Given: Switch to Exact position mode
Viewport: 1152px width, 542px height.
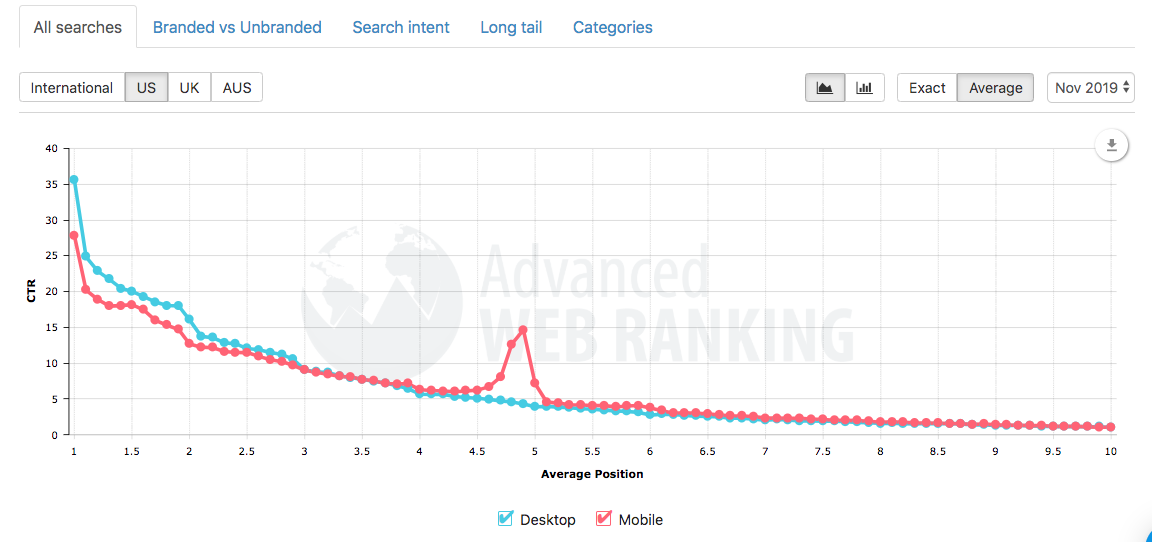Looking at the screenshot, I should (x=927, y=88).
